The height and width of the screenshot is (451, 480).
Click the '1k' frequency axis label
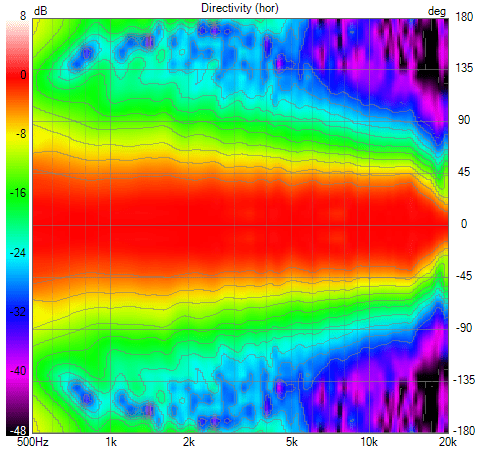point(111,442)
